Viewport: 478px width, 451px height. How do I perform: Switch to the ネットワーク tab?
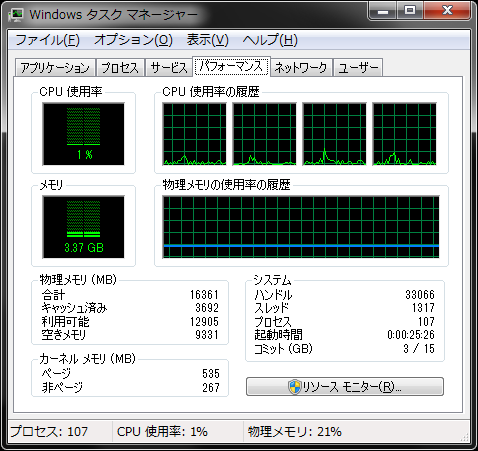pyautogui.click(x=301, y=68)
